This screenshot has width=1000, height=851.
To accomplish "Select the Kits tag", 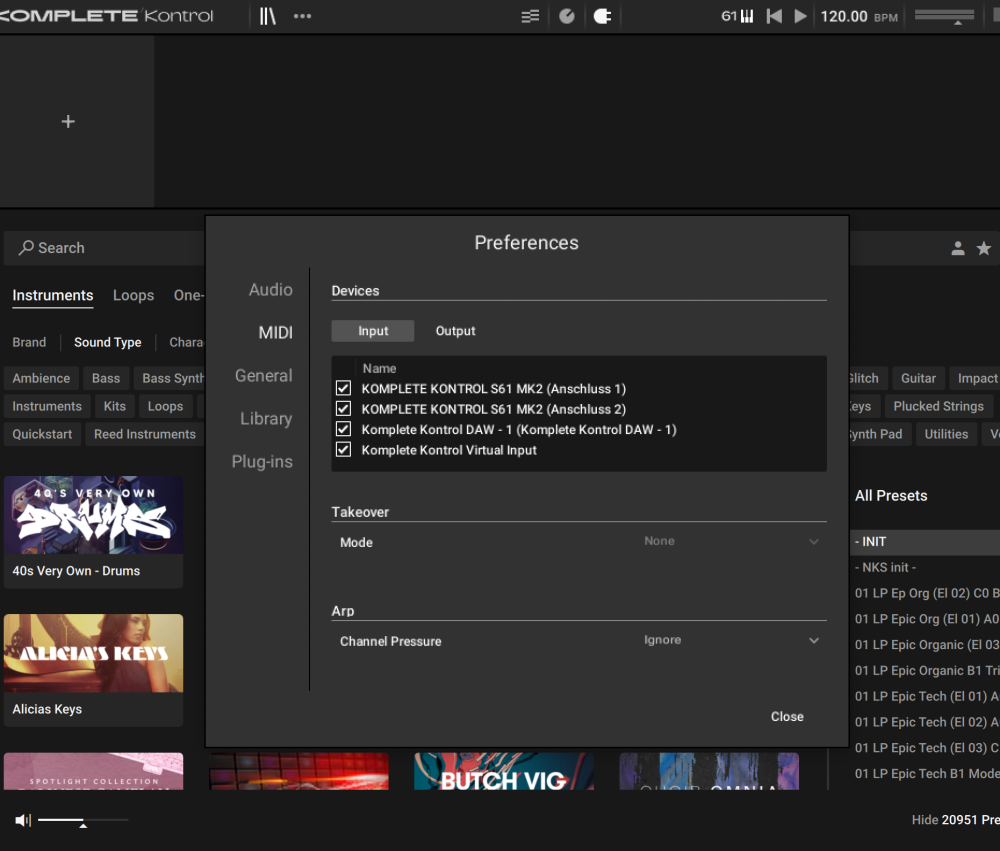I will click(115, 406).
